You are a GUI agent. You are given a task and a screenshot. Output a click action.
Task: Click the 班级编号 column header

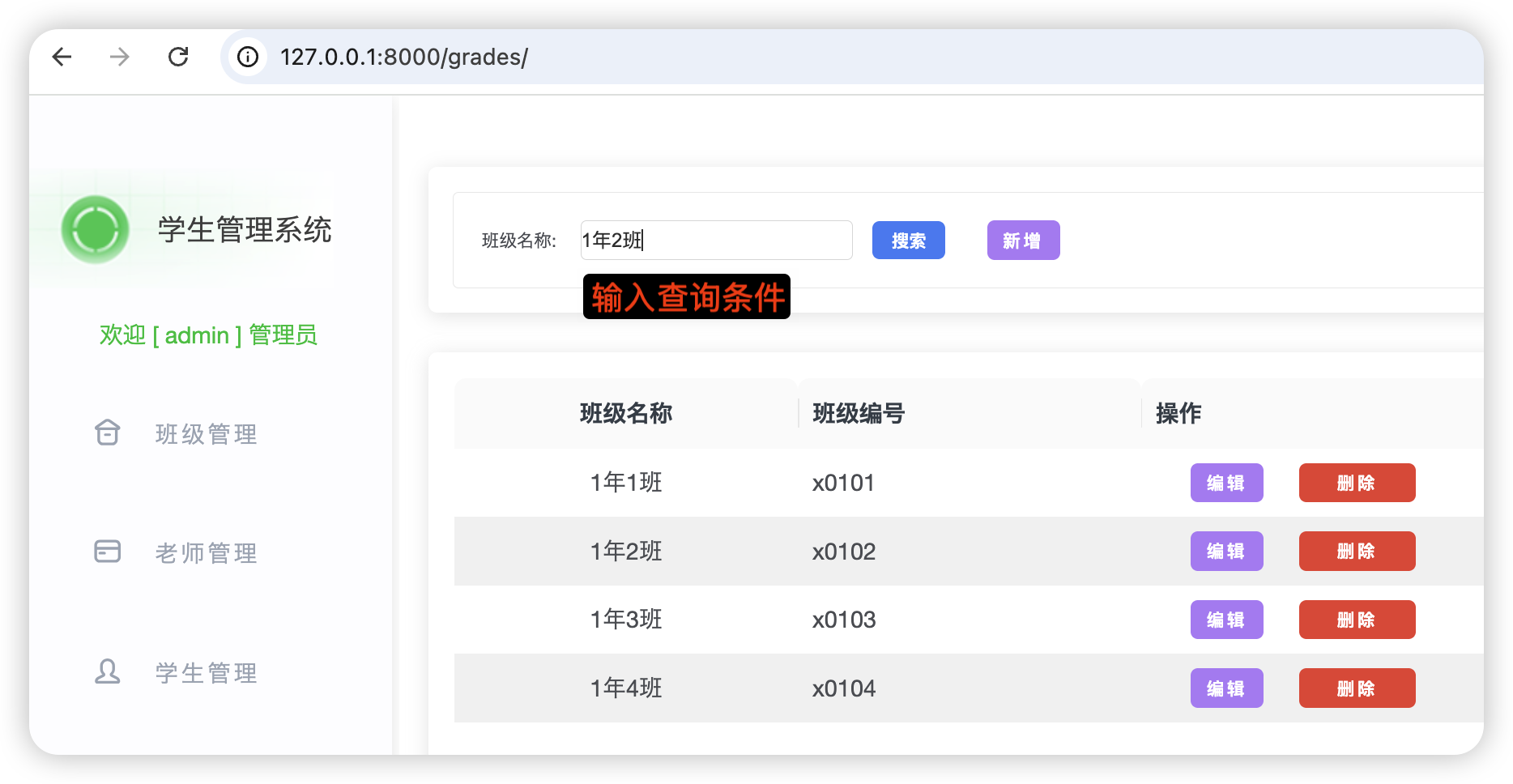tap(859, 414)
